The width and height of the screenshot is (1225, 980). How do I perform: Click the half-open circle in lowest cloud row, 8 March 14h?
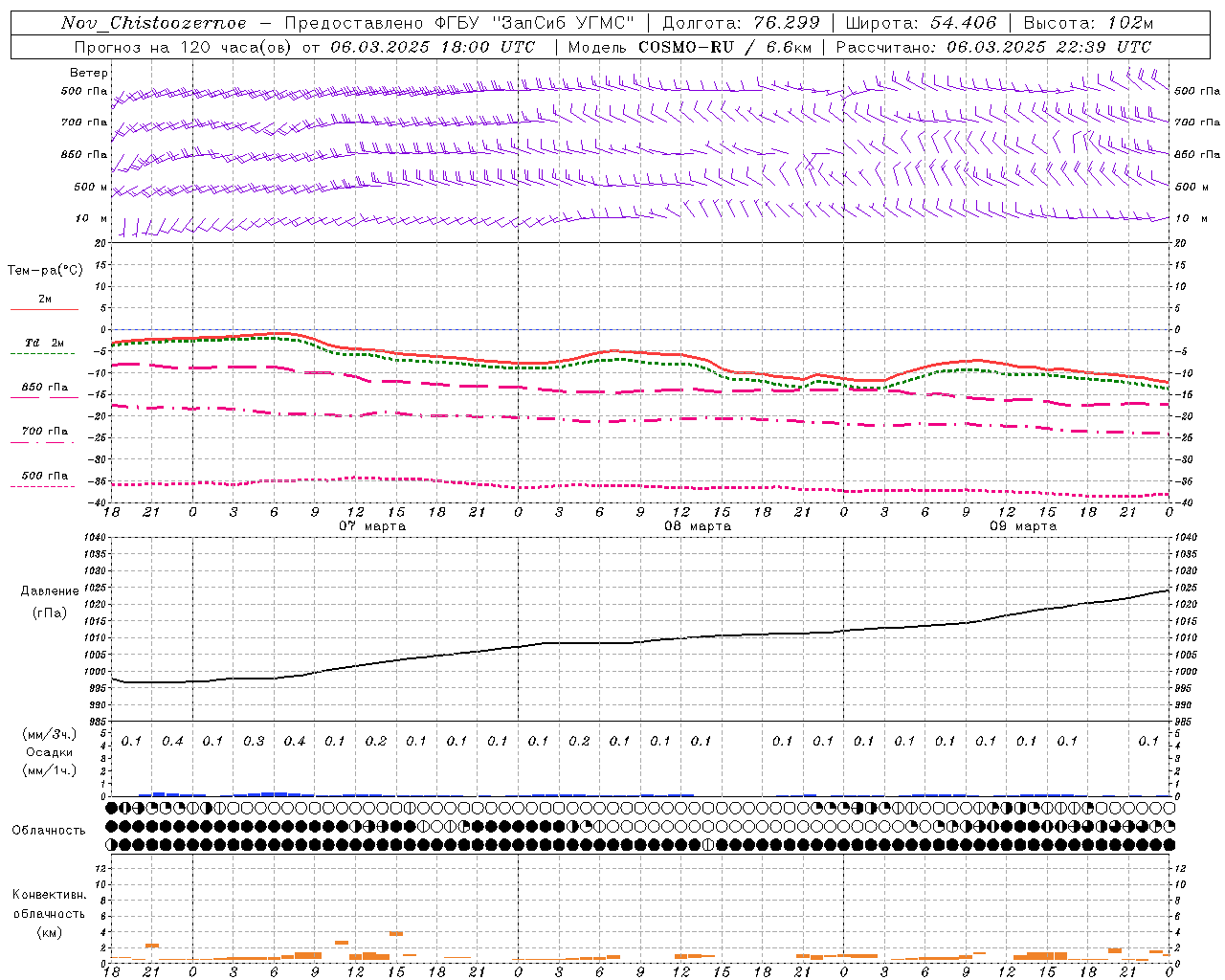coord(708,844)
